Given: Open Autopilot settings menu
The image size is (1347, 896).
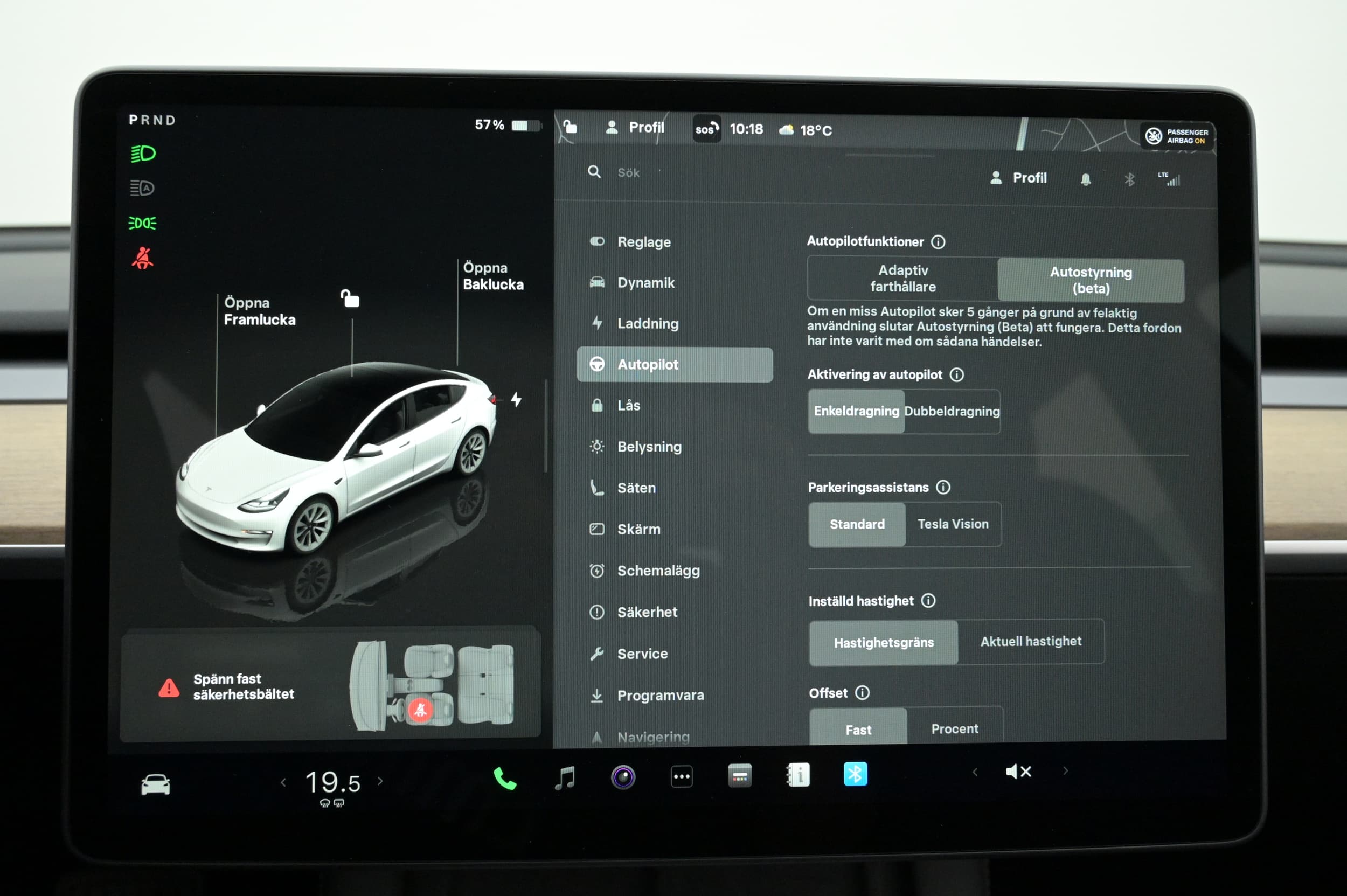Looking at the screenshot, I should coord(675,365).
